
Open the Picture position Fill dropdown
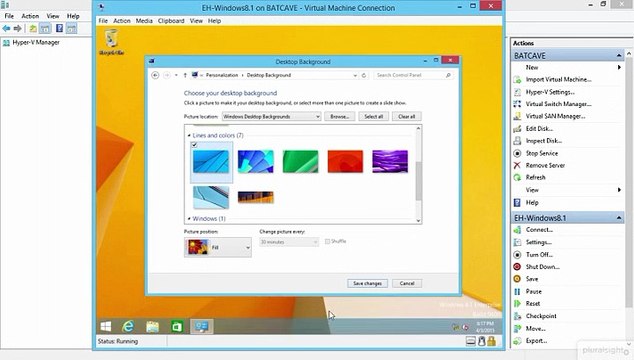tap(218, 247)
